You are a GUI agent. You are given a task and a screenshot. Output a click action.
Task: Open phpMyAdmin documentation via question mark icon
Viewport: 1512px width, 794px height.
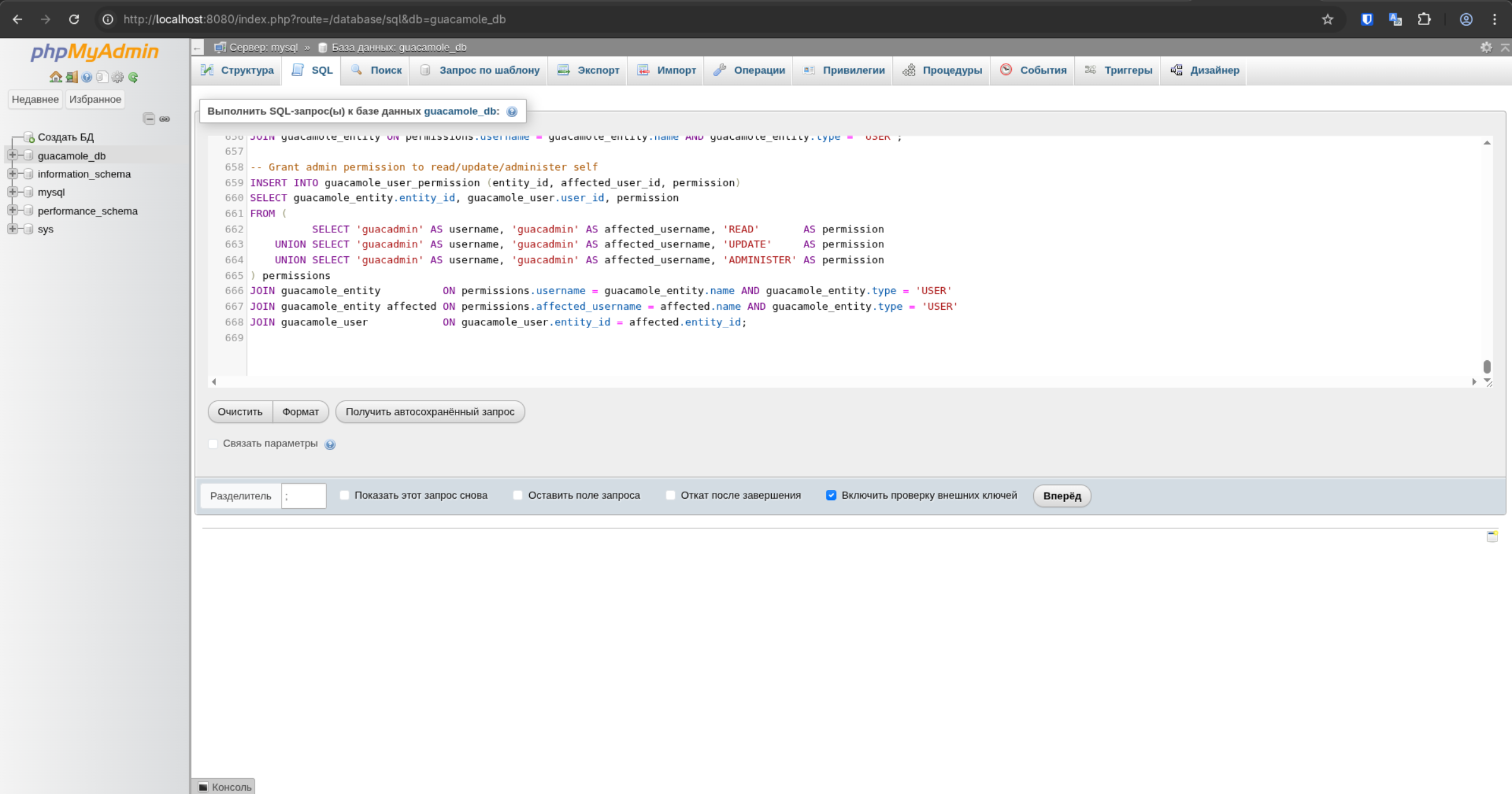click(87, 77)
